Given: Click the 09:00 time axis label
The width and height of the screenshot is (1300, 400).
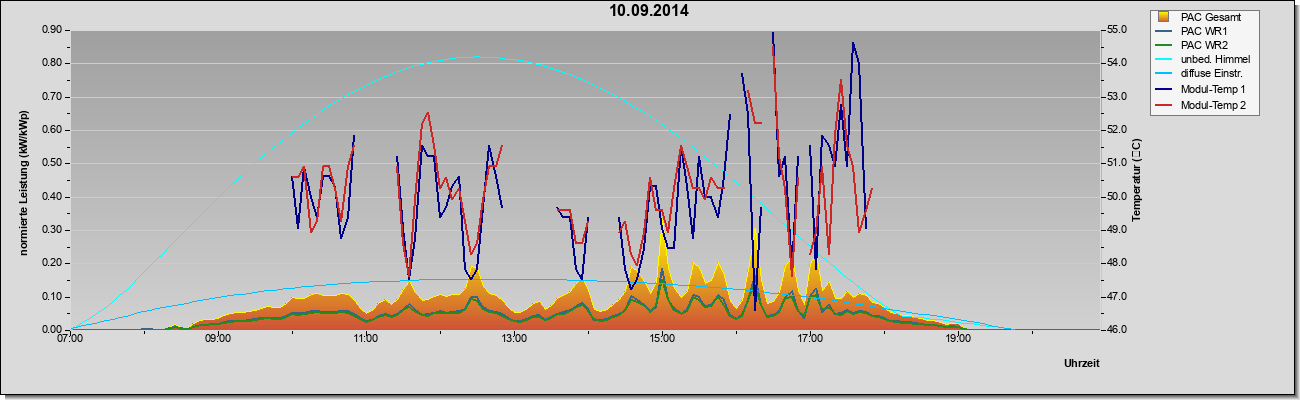Looking at the screenshot, I should click(218, 338).
